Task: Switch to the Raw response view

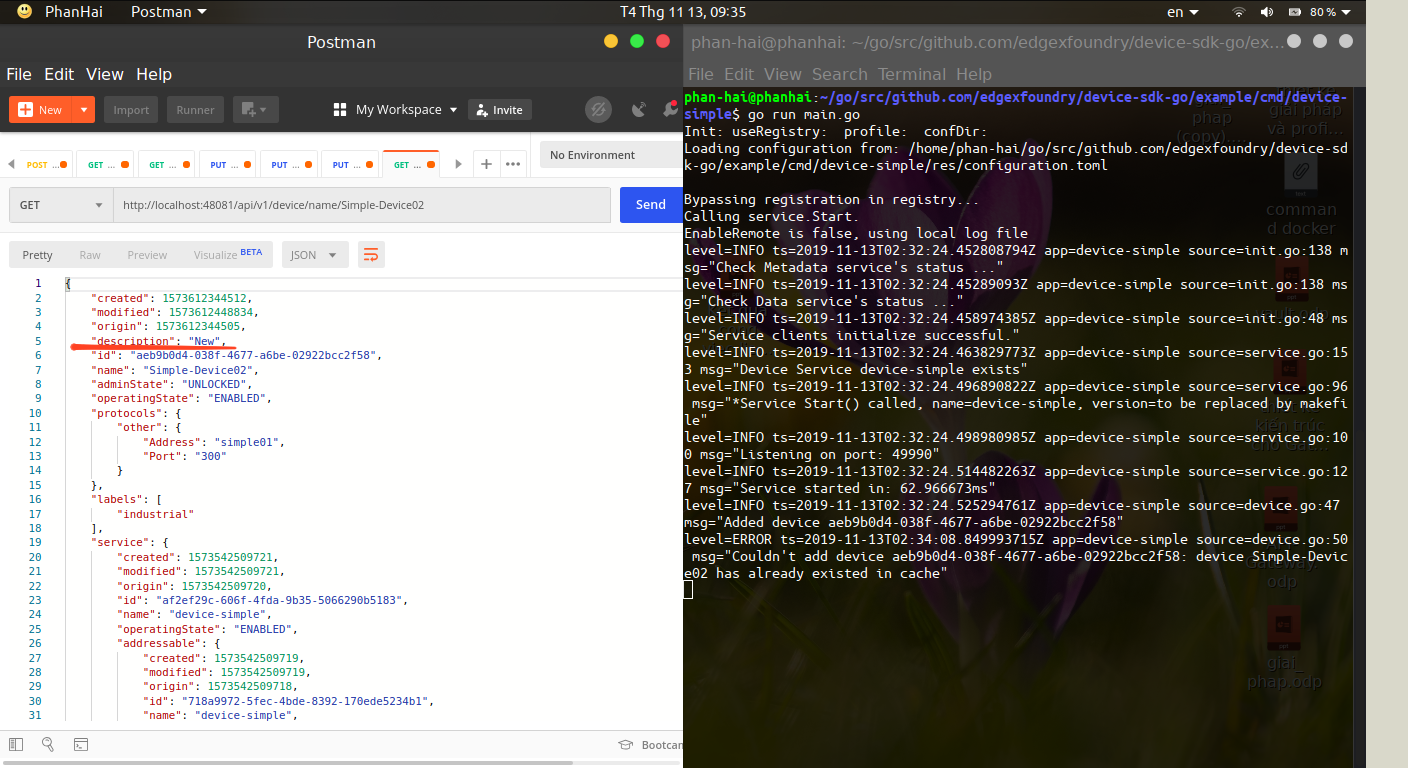Action: [90, 255]
